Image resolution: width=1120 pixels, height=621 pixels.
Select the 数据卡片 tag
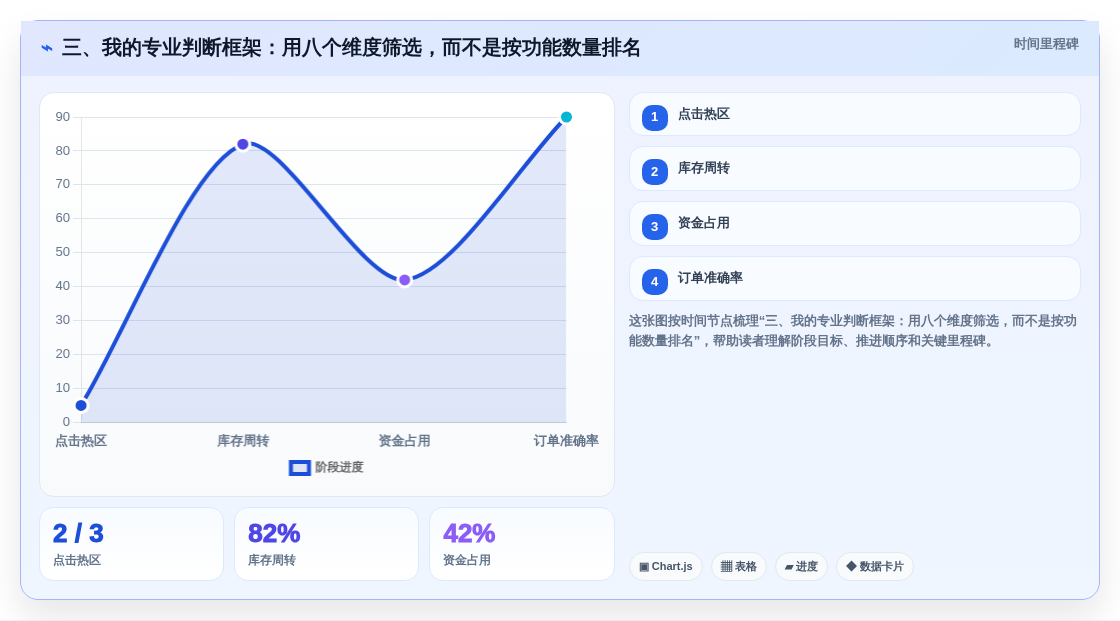click(x=875, y=567)
